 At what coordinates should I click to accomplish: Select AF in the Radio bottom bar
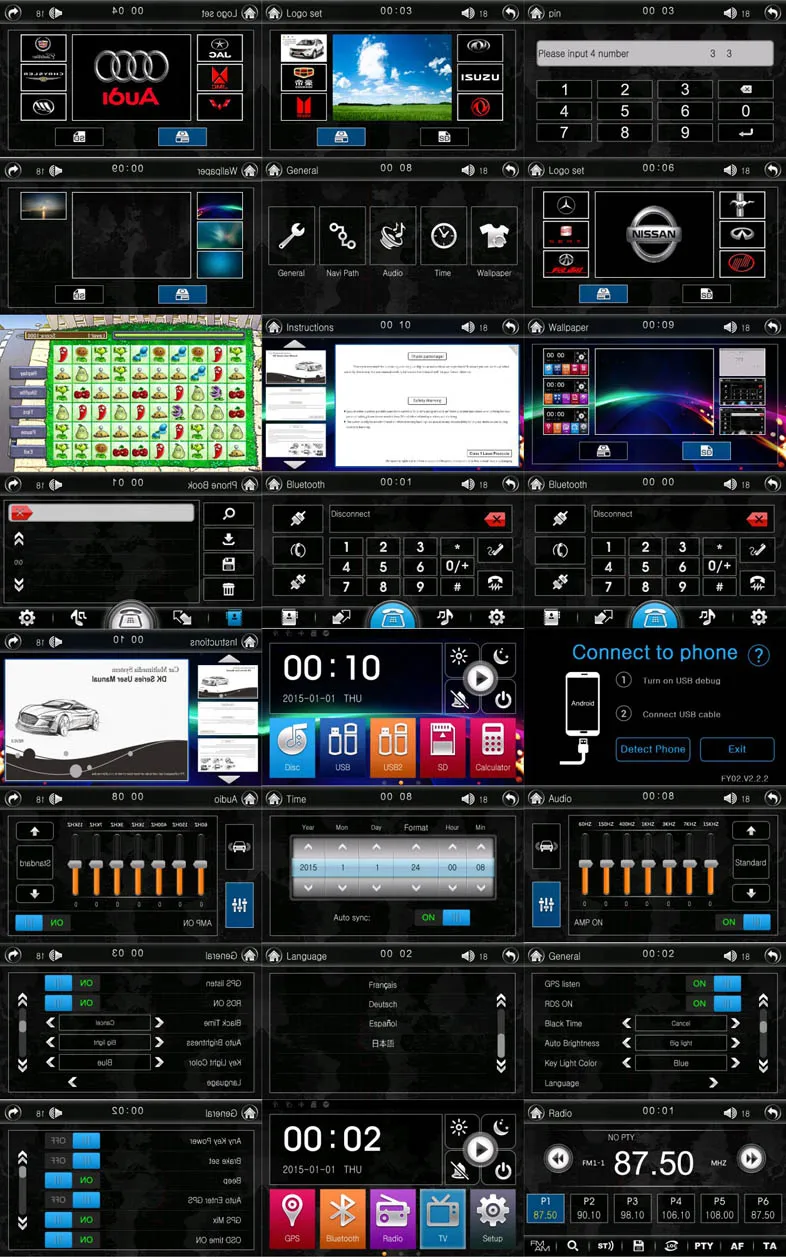click(737, 1246)
